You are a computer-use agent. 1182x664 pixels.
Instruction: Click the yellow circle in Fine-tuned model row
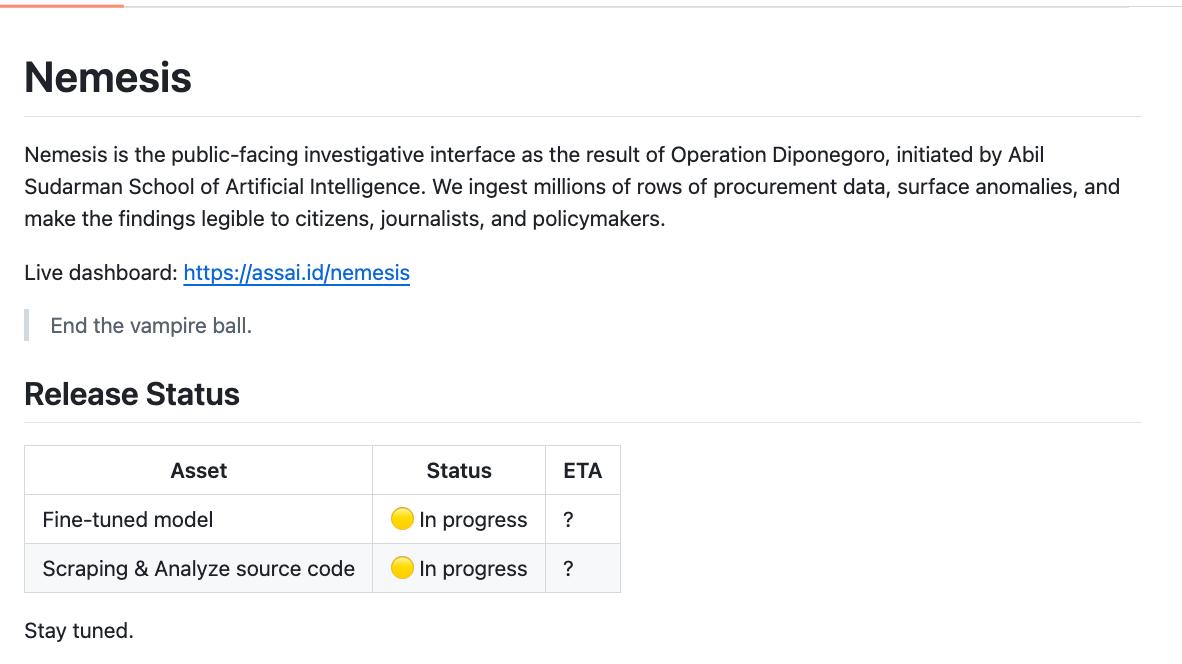coord(402,519)
